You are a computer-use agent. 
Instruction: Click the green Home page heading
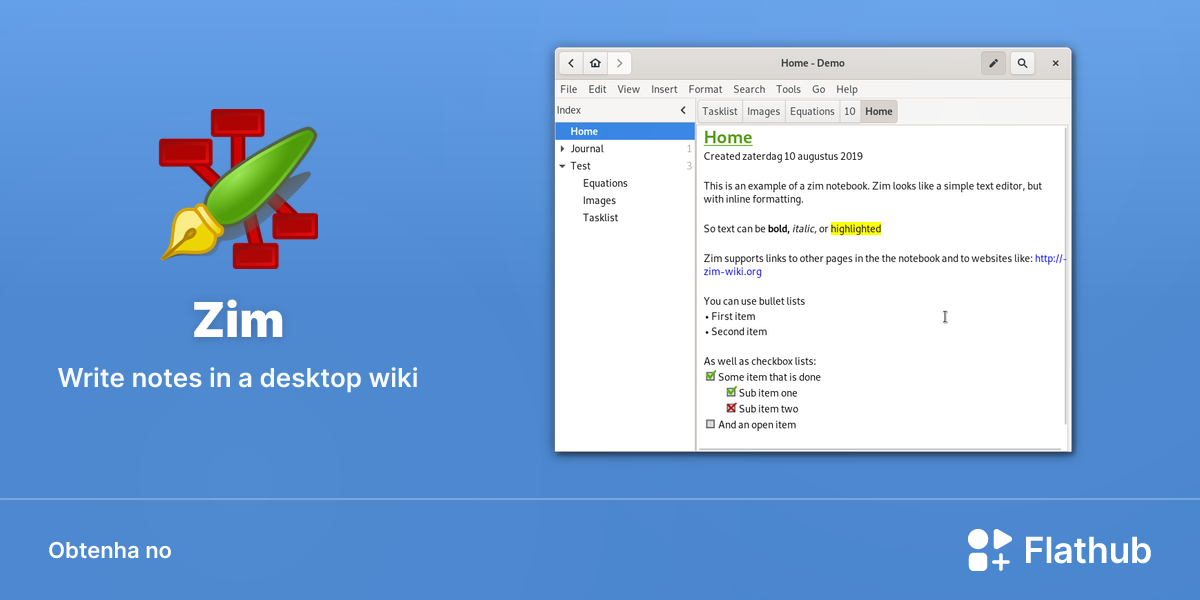(728, 137)
